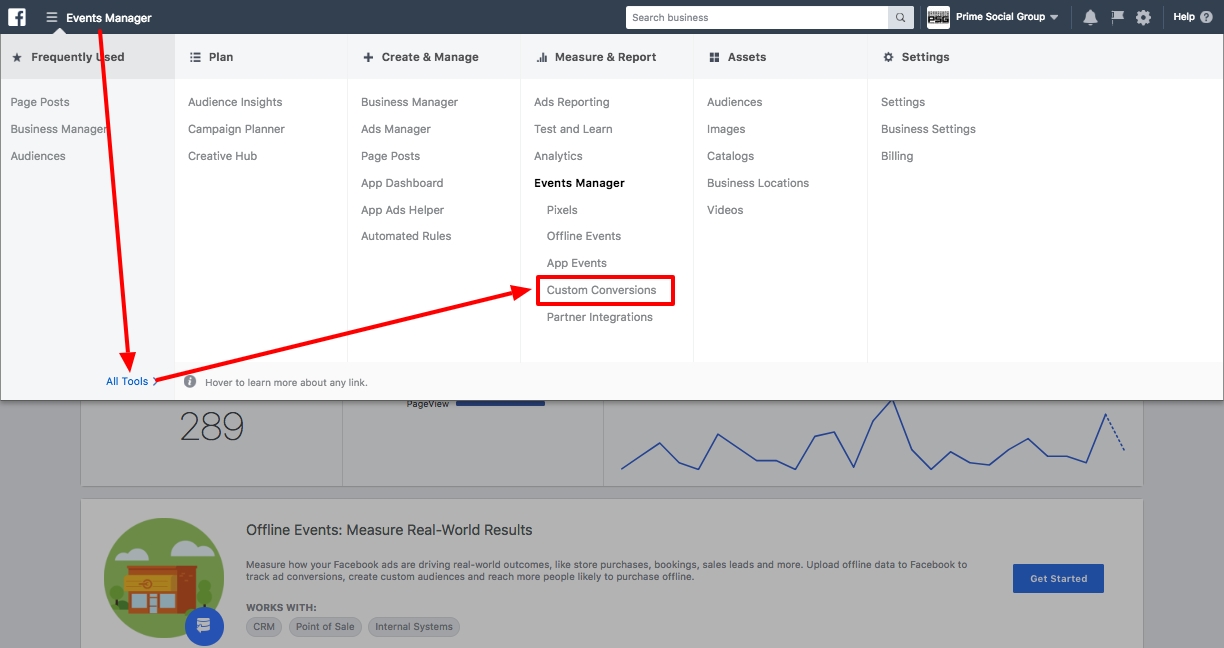Screen dimensions: 1224x648
Task: Open Audience Insights
Action: pyautogui.click(x=235, y=102)
